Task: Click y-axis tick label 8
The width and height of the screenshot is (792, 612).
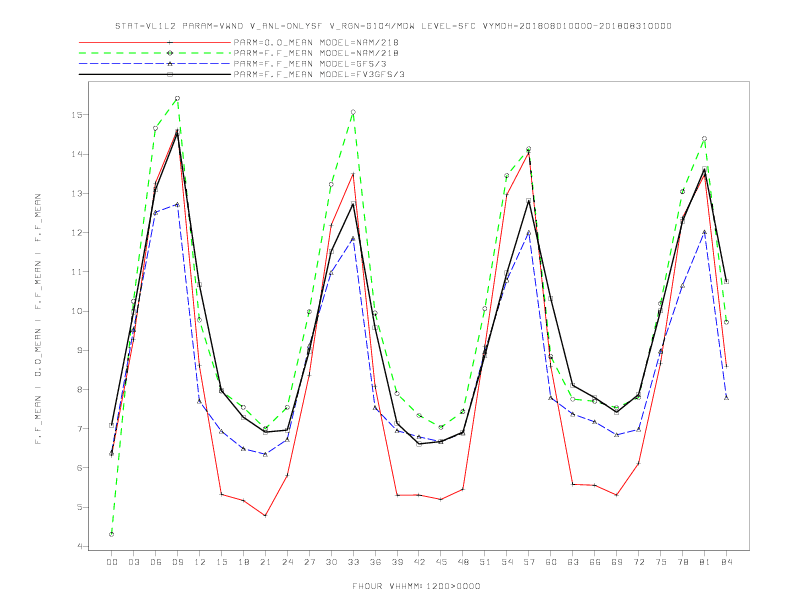Action: 79,389
